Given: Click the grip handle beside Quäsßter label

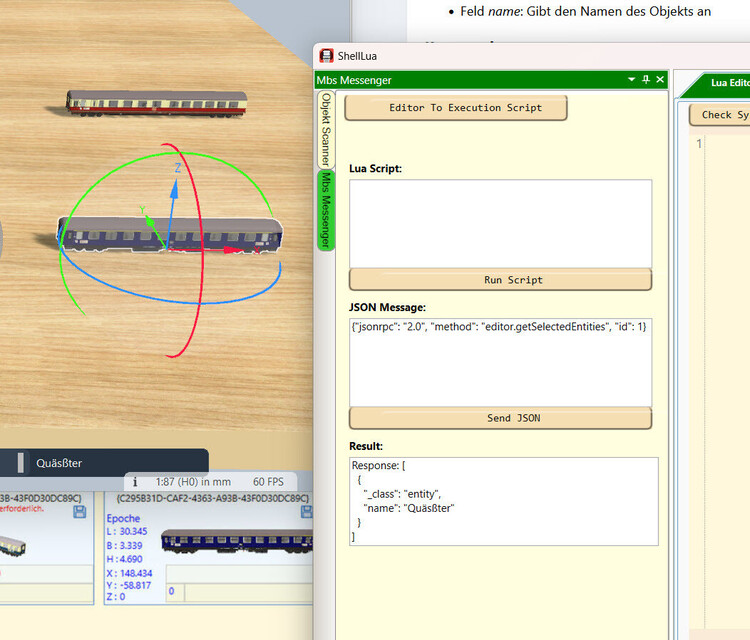Looking at the screenshot, I should click(x=21, y=463).
